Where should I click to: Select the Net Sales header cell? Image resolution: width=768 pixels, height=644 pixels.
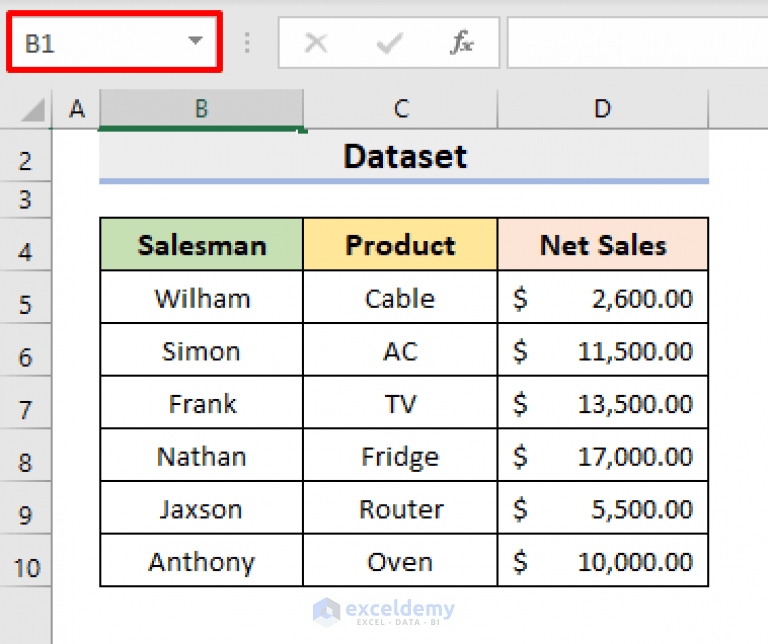point(603,244)
